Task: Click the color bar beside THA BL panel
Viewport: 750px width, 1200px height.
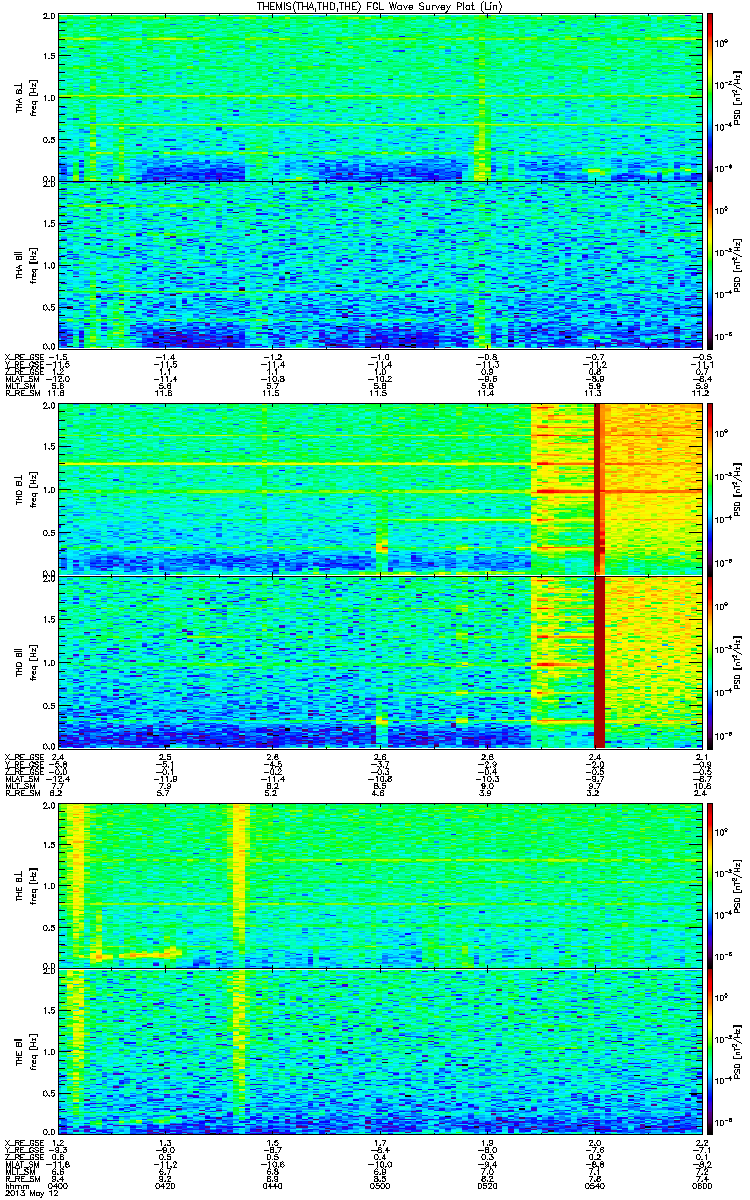Action: point(711,97)
